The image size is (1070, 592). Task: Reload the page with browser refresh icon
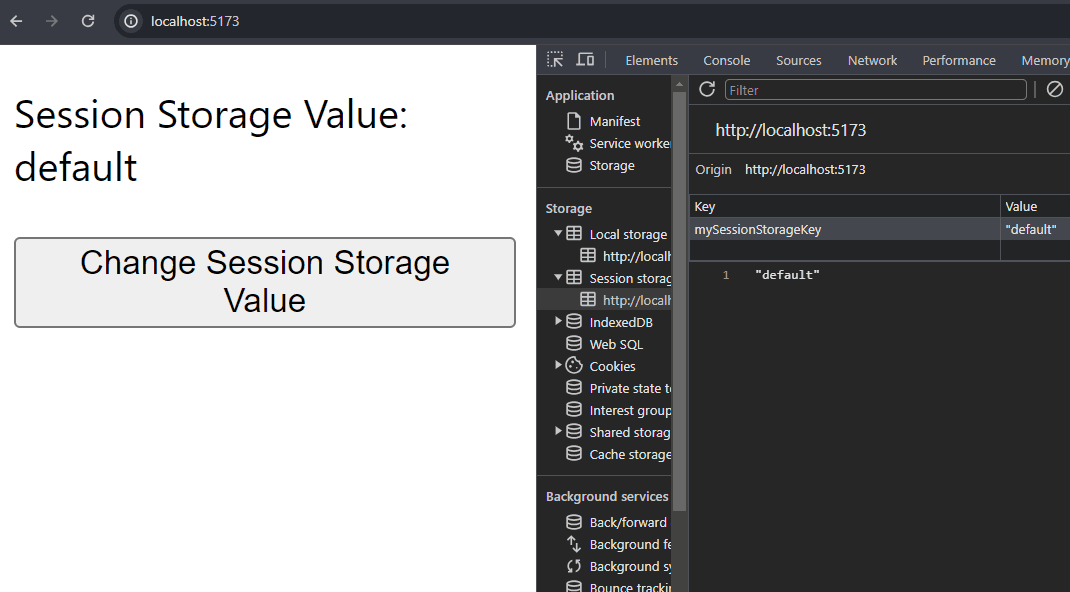(x=88, y=21)
